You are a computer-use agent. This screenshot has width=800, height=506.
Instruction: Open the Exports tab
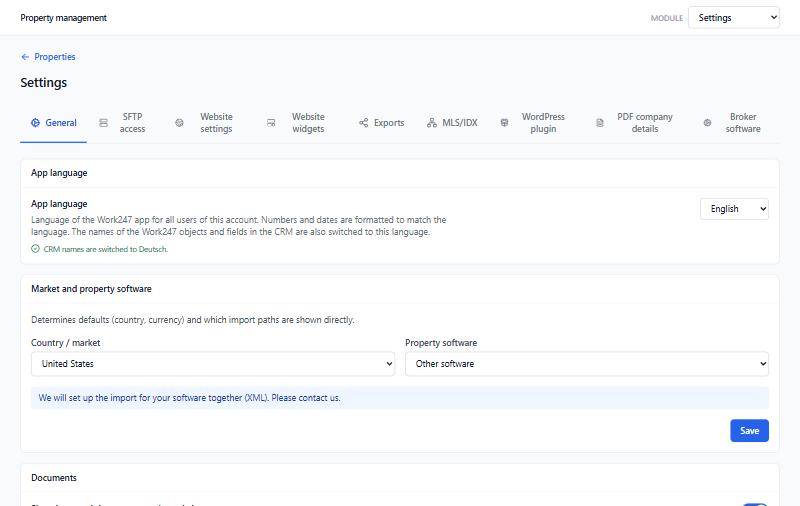(382, 123)
